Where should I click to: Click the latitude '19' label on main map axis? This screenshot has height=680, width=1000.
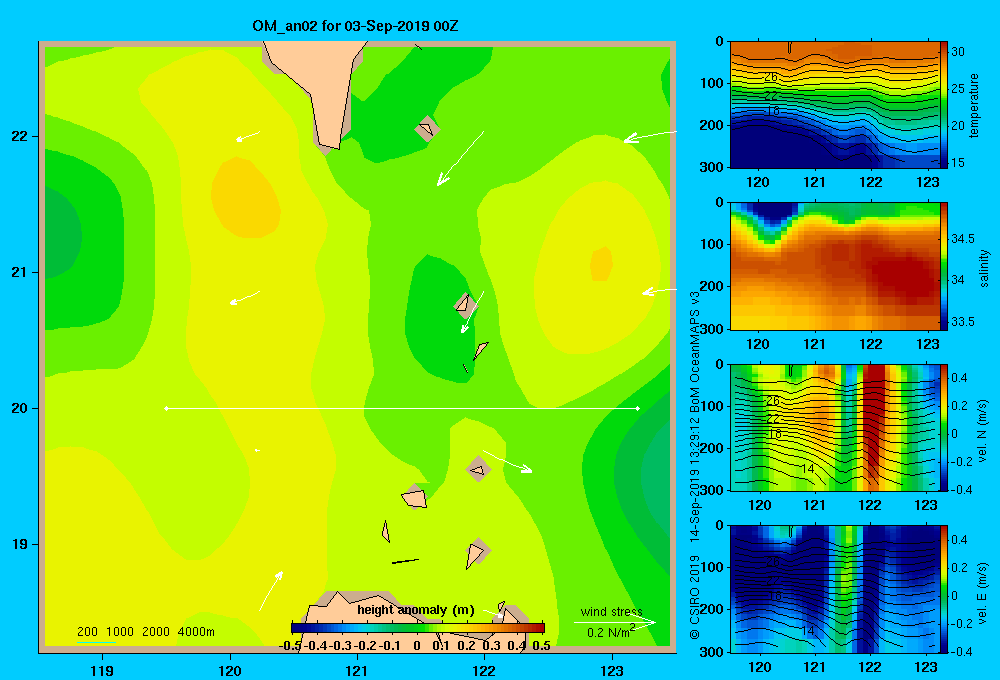[19, 544]
